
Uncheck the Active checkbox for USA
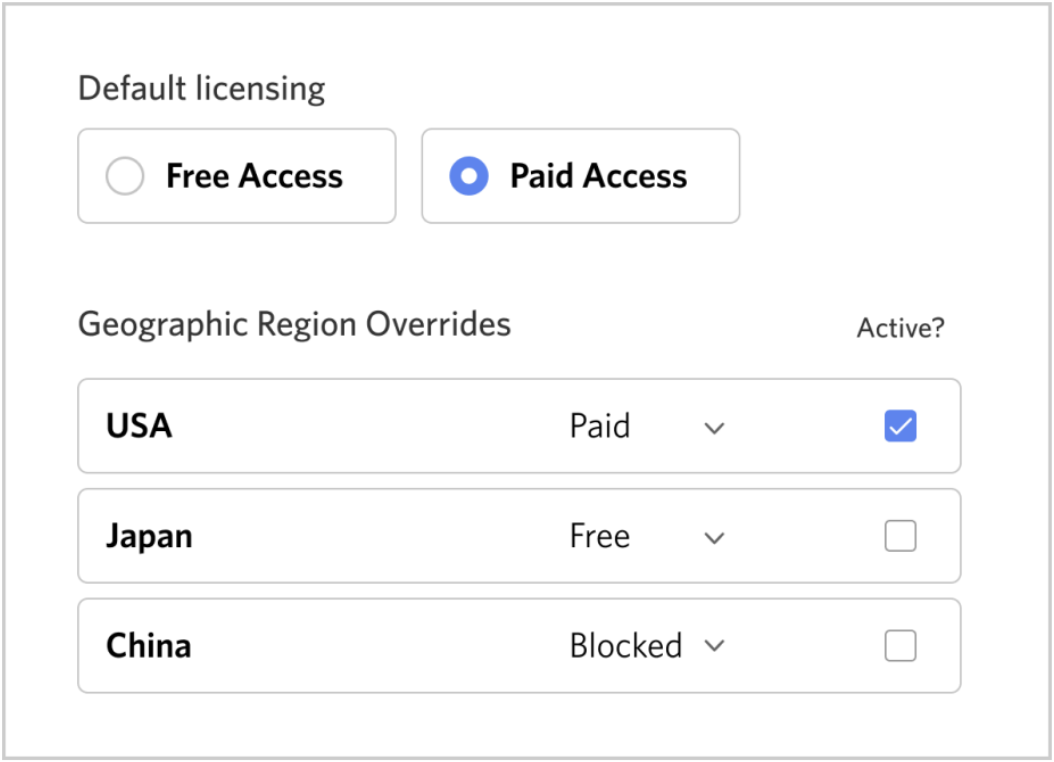click(x=900, y=427)
